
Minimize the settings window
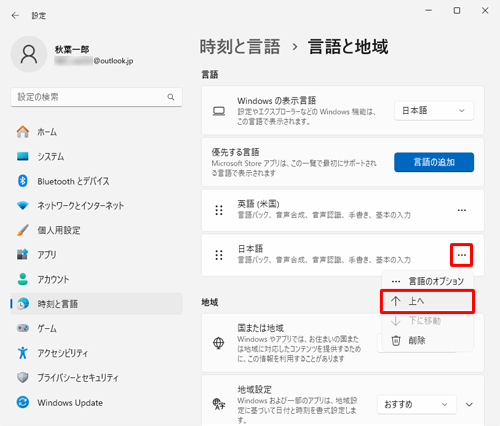pyautogui.click(x=429, y=11)
